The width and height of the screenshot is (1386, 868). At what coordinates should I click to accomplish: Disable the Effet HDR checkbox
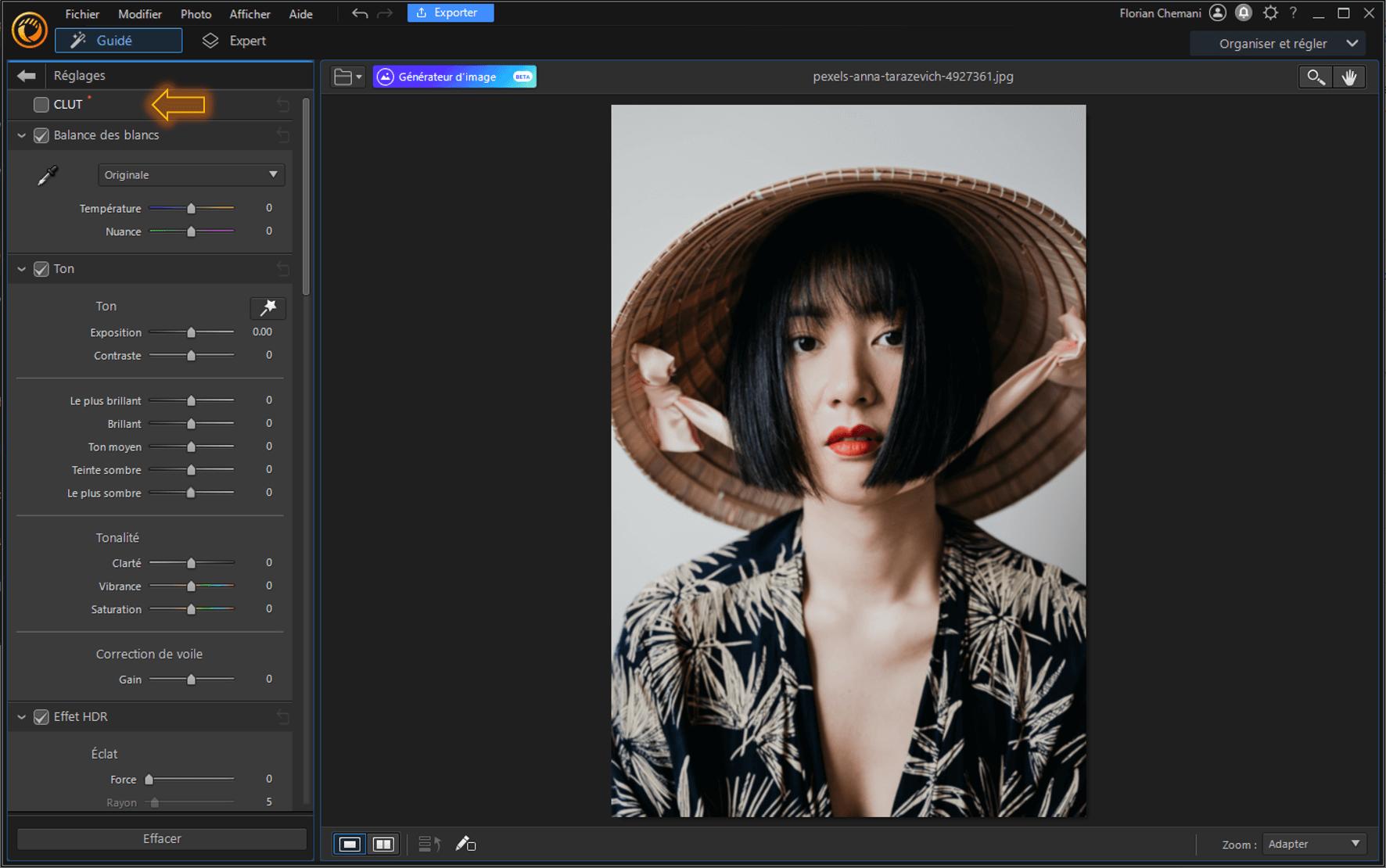tap(41, 717)
